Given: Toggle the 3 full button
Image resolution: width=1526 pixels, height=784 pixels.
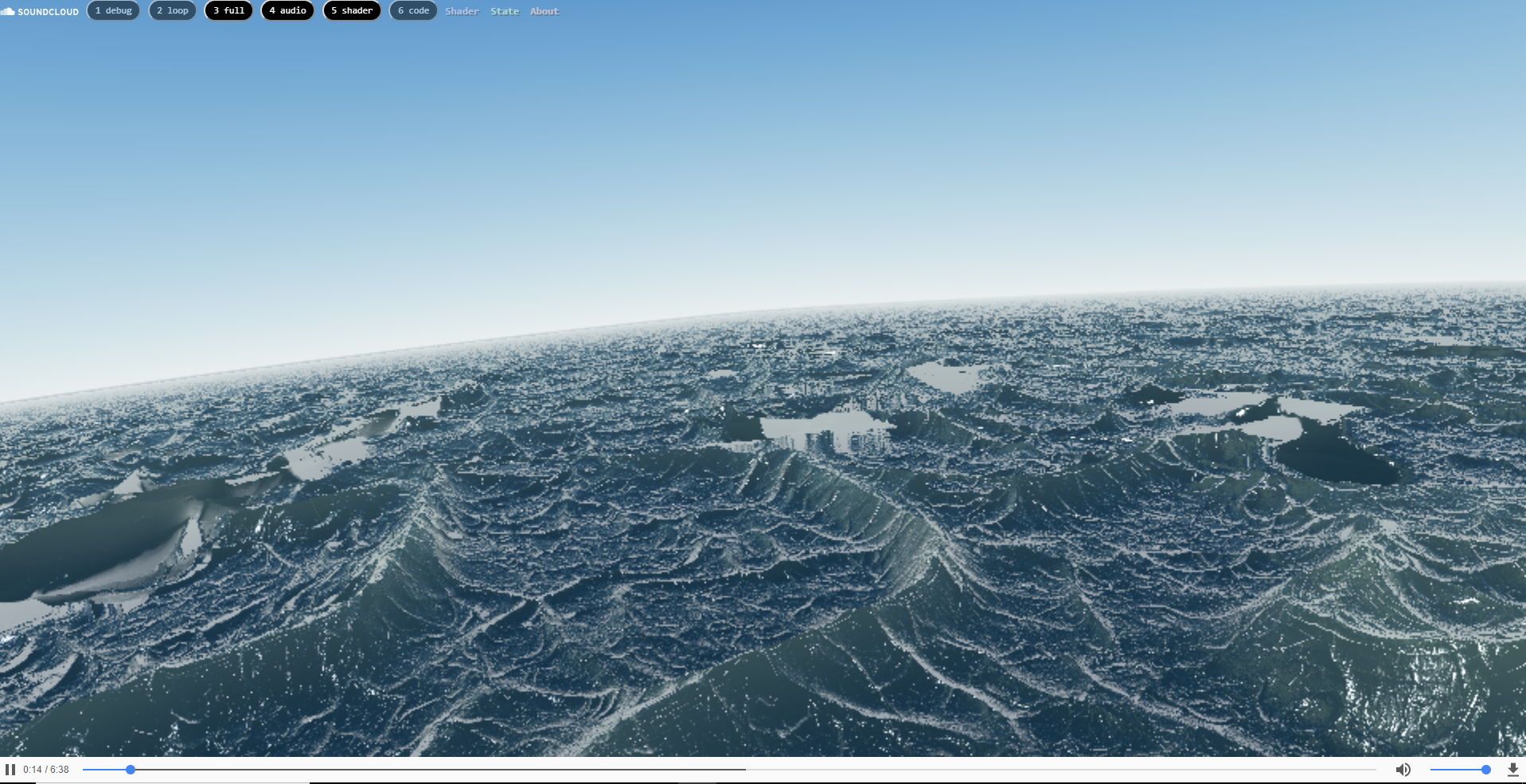Looking at the screenshot, I should (228, 10).
